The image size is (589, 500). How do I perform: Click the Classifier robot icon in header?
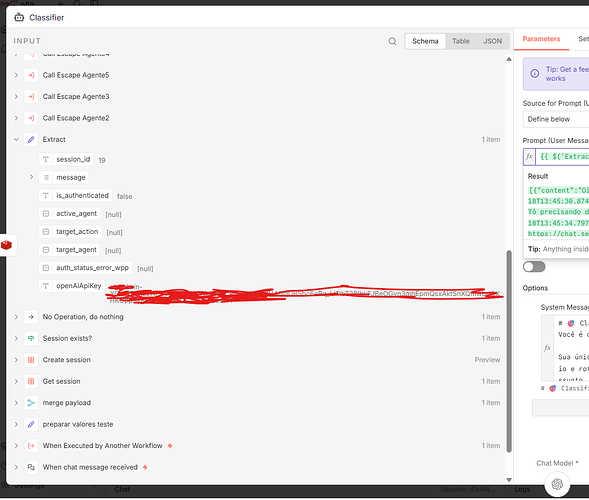[19, 17]
